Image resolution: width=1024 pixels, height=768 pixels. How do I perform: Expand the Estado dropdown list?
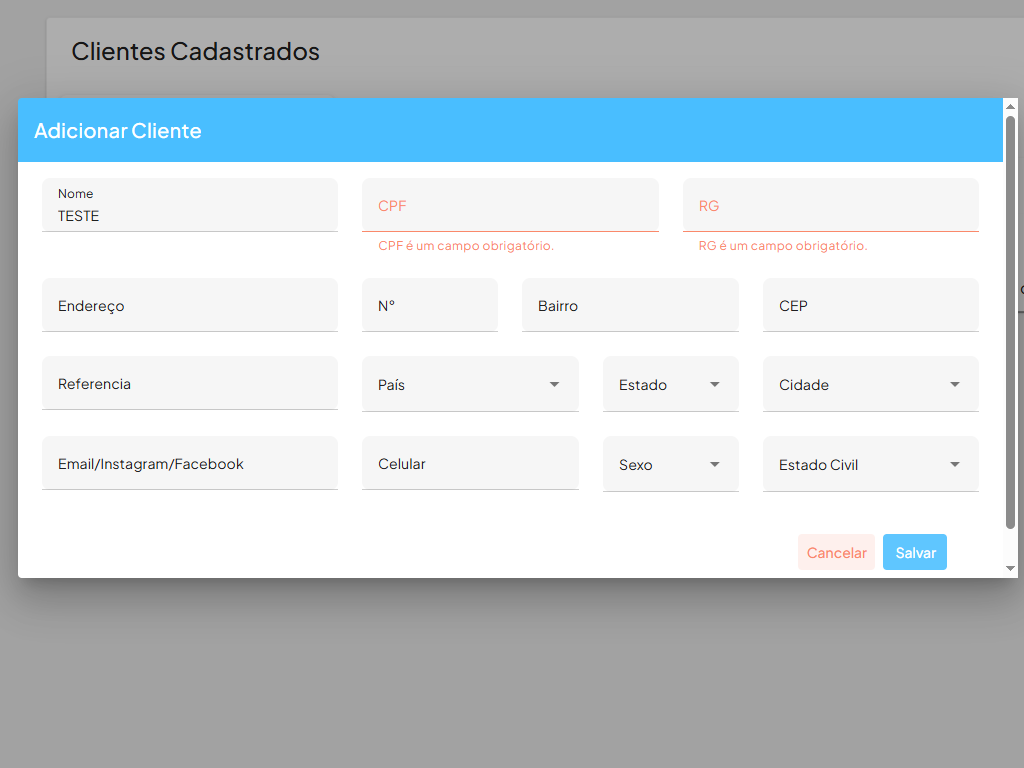tap(670, 385)
